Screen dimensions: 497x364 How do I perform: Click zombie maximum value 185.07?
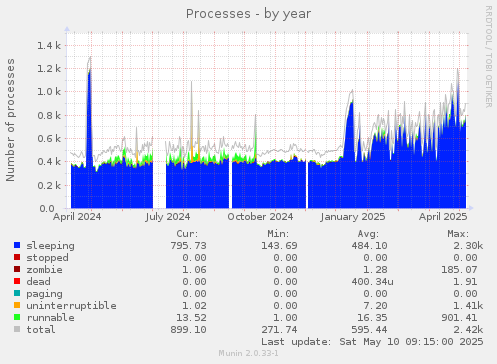point(459,270)
